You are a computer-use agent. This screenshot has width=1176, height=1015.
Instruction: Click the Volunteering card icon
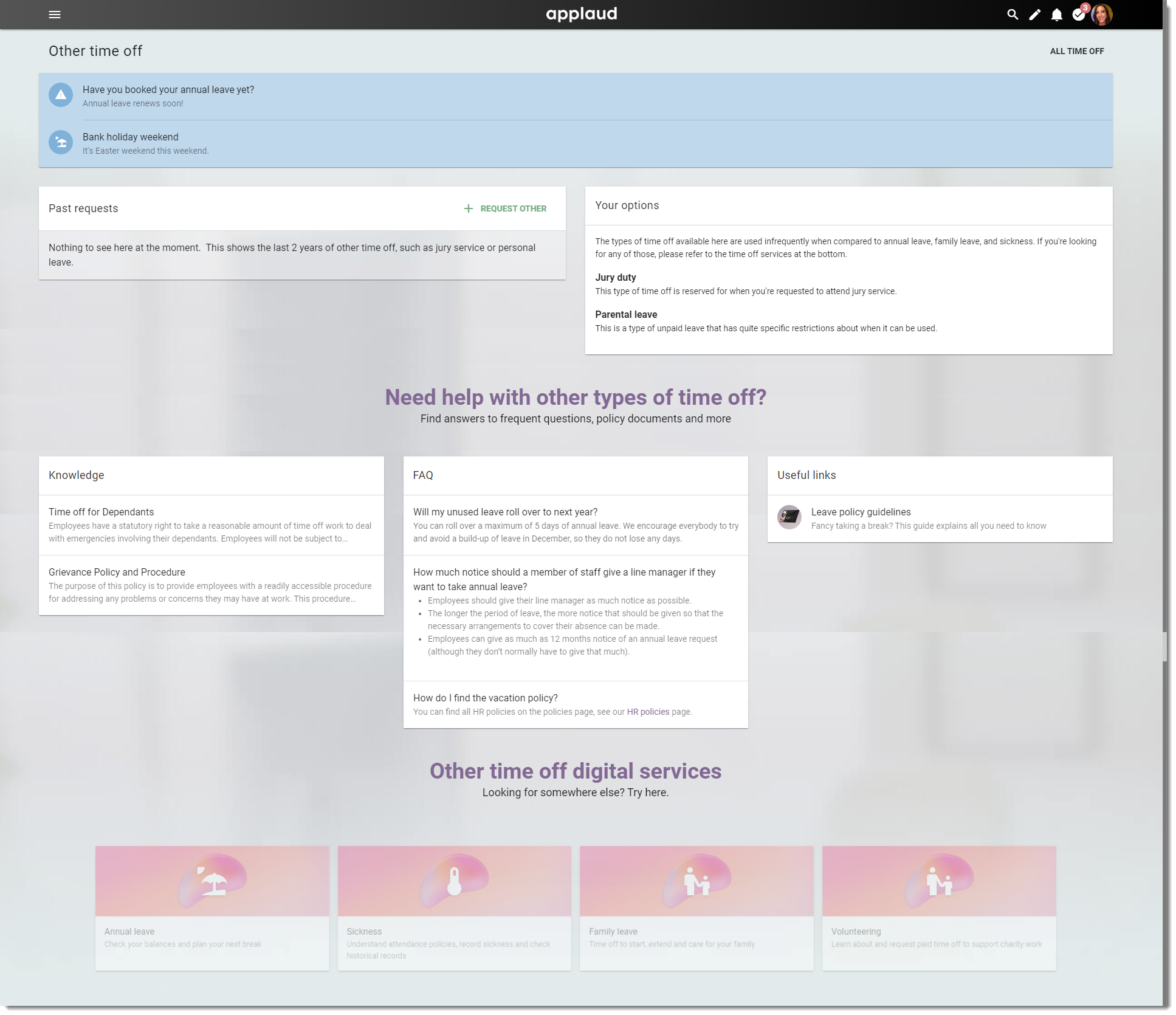tap(939, 881)
